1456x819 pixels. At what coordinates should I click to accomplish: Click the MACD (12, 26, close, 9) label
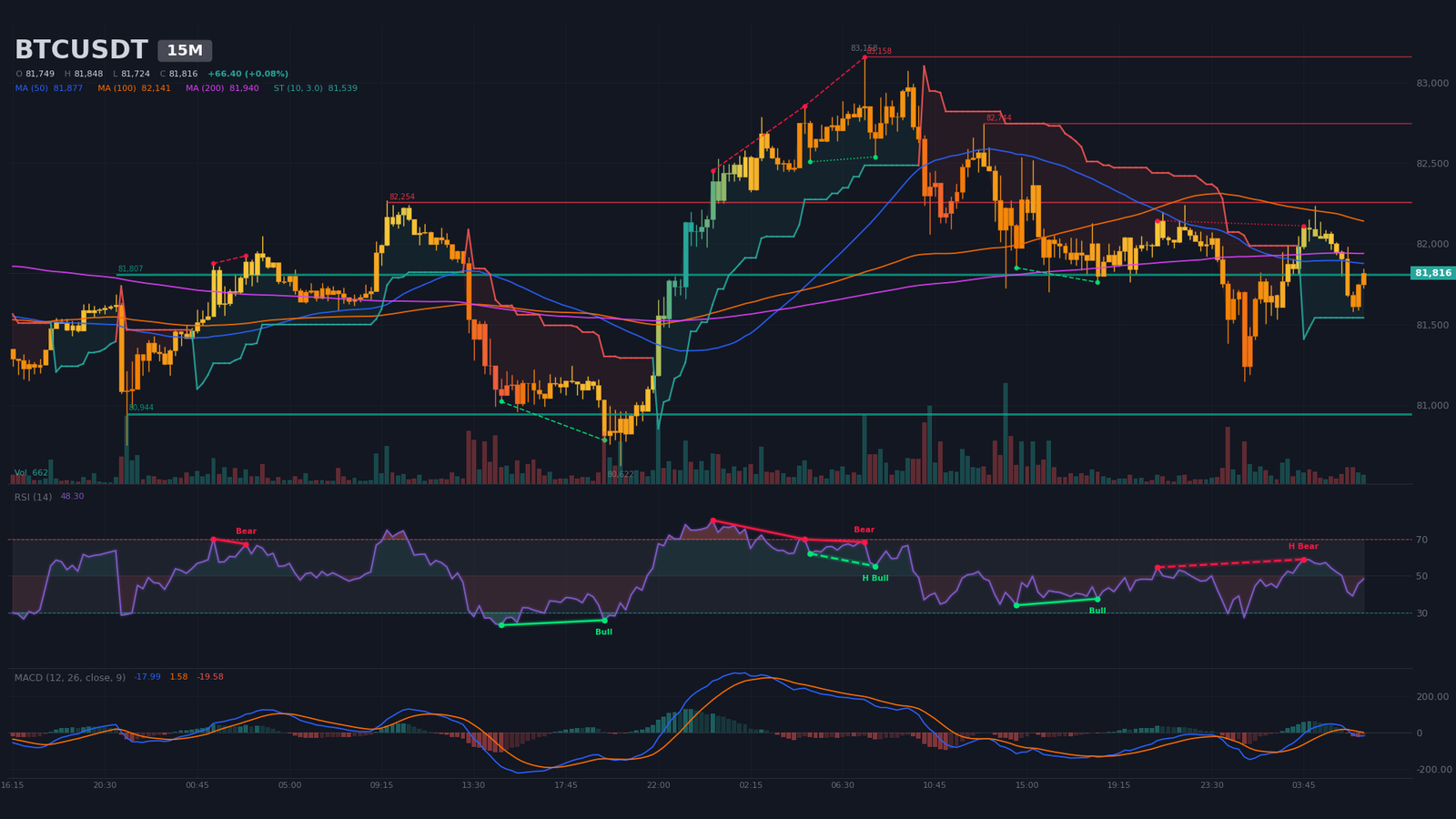coord(70,678)
